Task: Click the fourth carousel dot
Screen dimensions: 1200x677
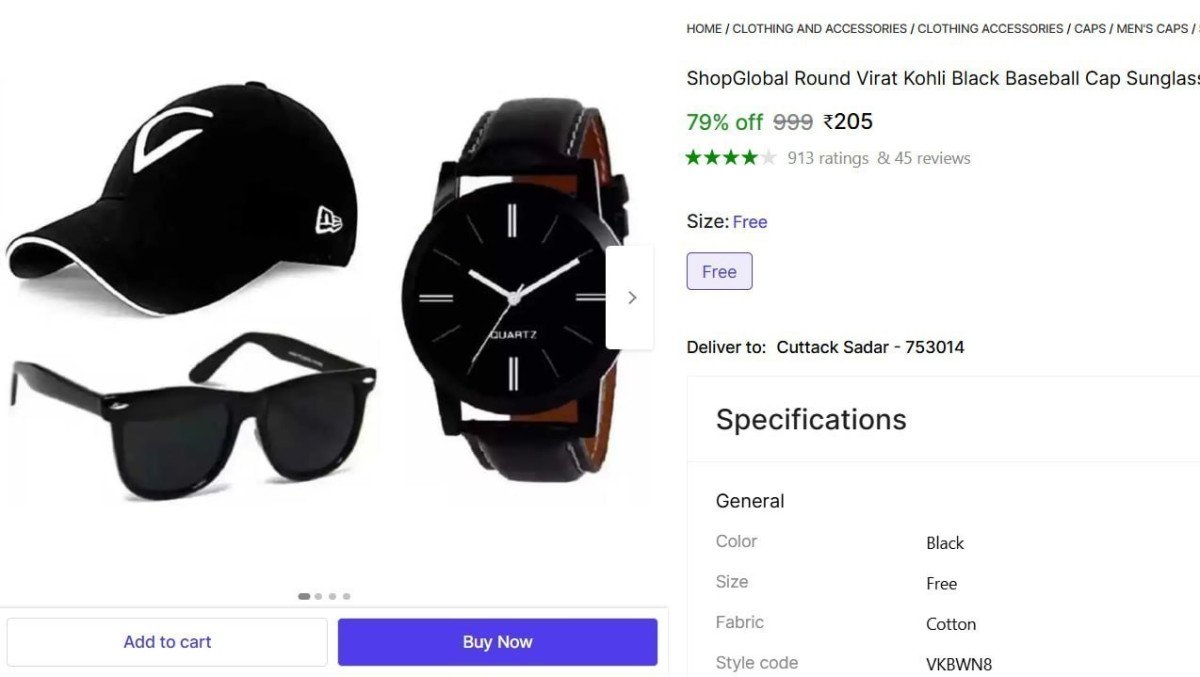Action: point(346,595)
